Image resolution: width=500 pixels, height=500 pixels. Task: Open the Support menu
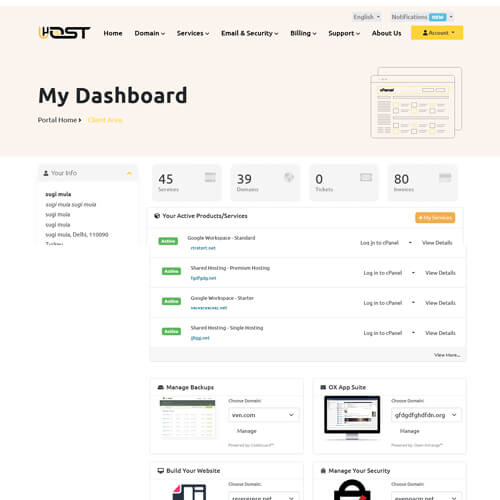344,33
